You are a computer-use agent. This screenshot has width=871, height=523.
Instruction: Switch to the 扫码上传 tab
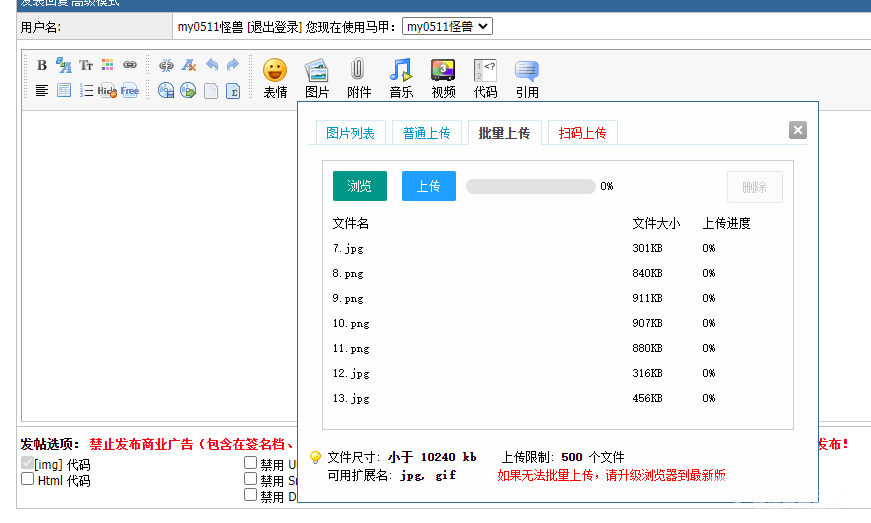coord(582,133)
